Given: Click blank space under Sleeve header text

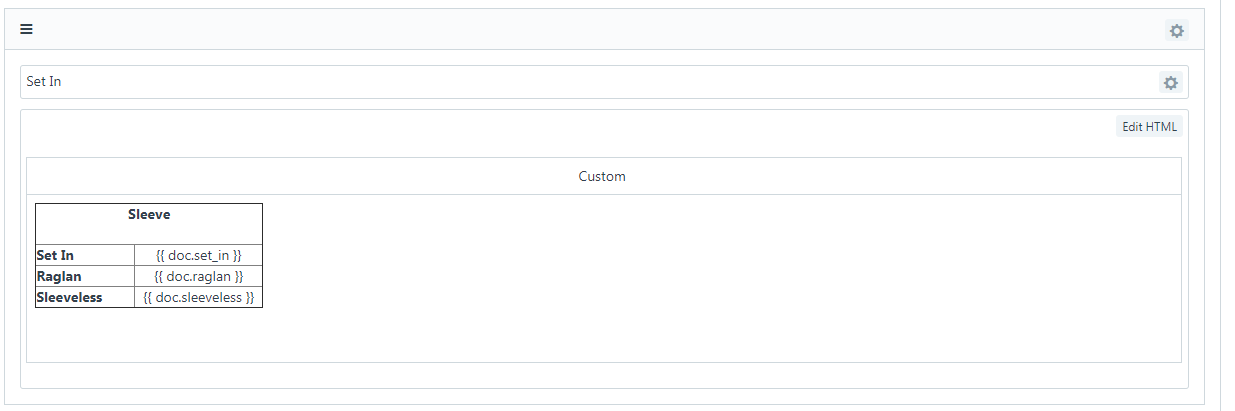Looking at the screenshot, I should [149, 235].
